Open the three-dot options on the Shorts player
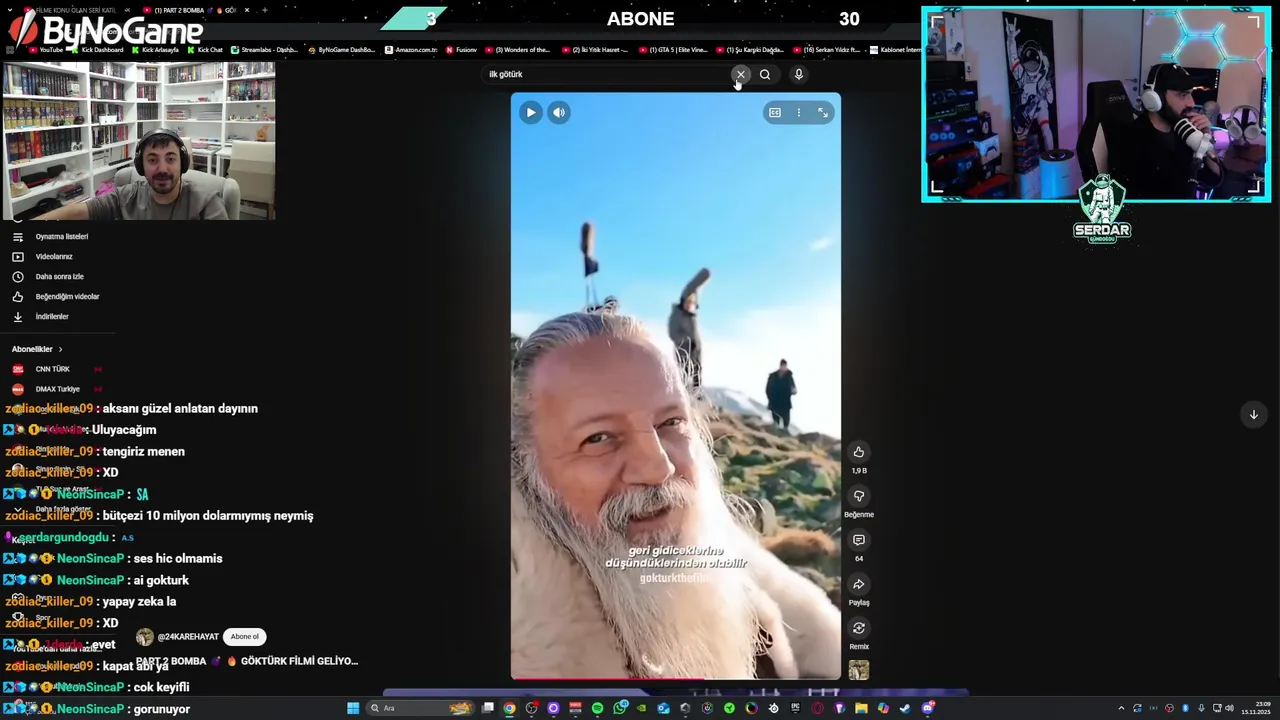Image resolution: width=1280 pixels, height=720 pixels. tap(798, 113)
